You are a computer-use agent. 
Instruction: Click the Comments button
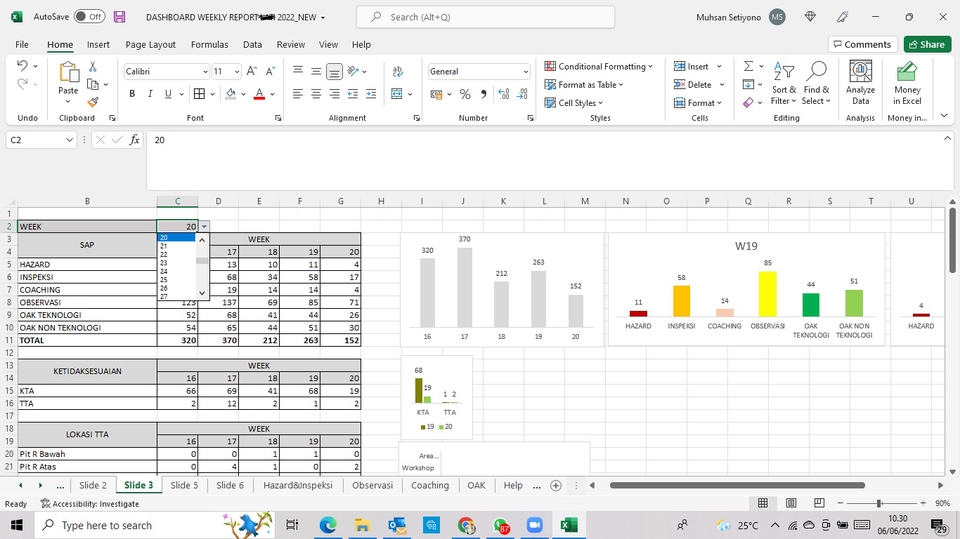861,45
